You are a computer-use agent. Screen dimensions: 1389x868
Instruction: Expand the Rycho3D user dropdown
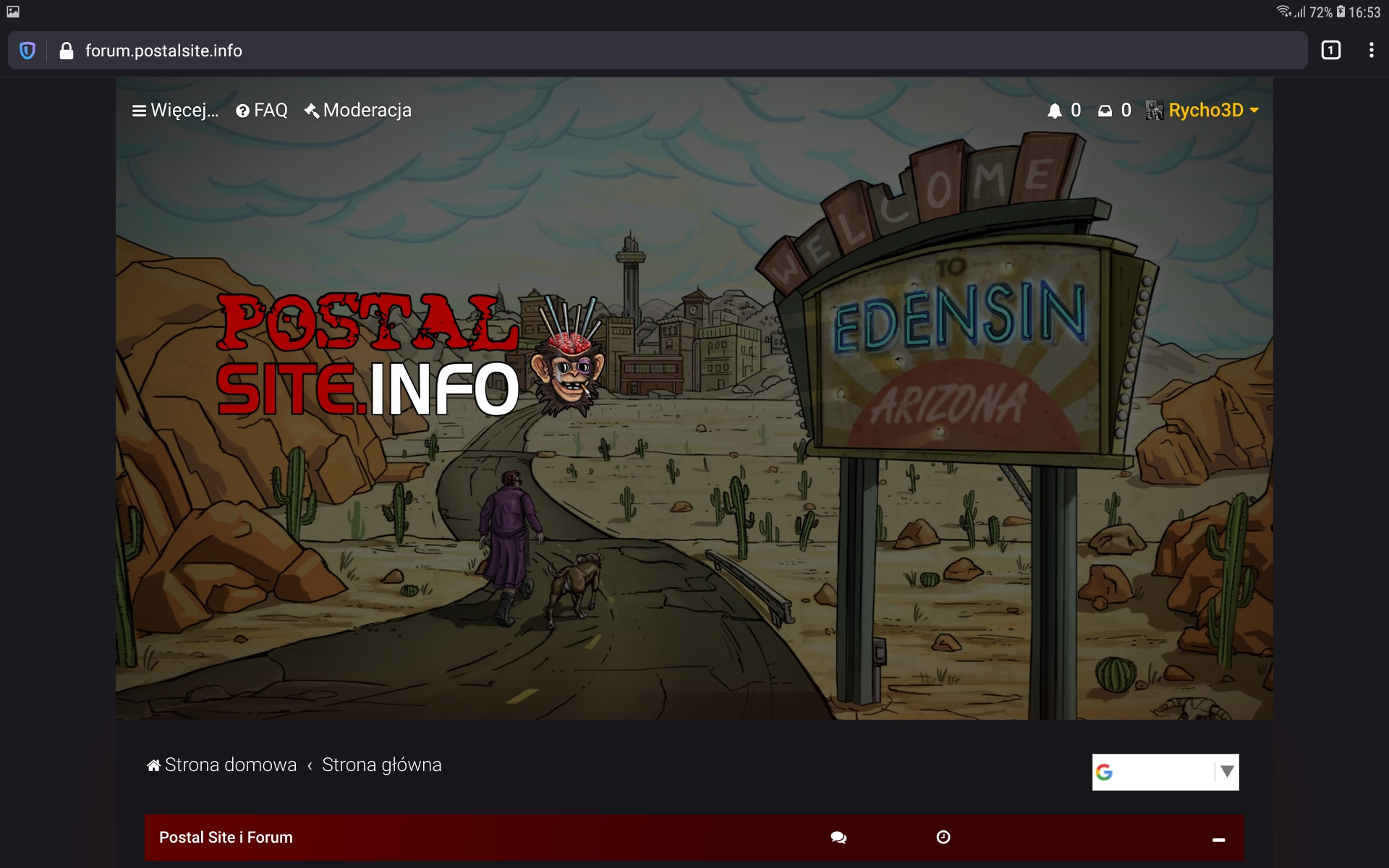click(x=1213, y=111)
